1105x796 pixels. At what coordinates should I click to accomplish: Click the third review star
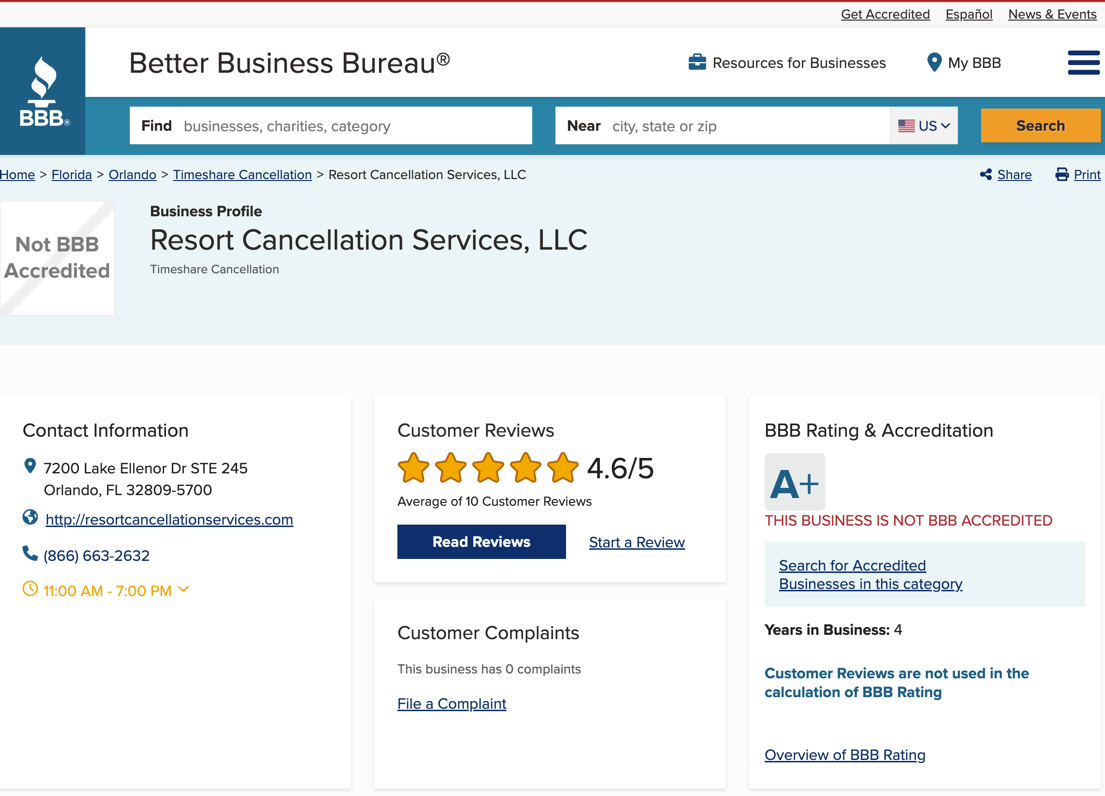pos(488,468)
